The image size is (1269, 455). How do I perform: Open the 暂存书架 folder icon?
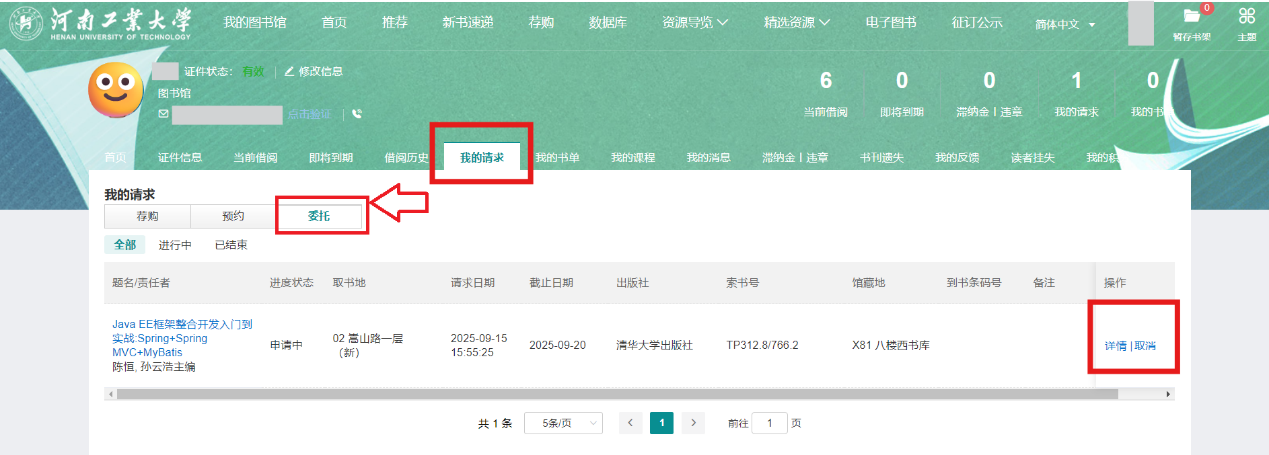pos(1190,17)
